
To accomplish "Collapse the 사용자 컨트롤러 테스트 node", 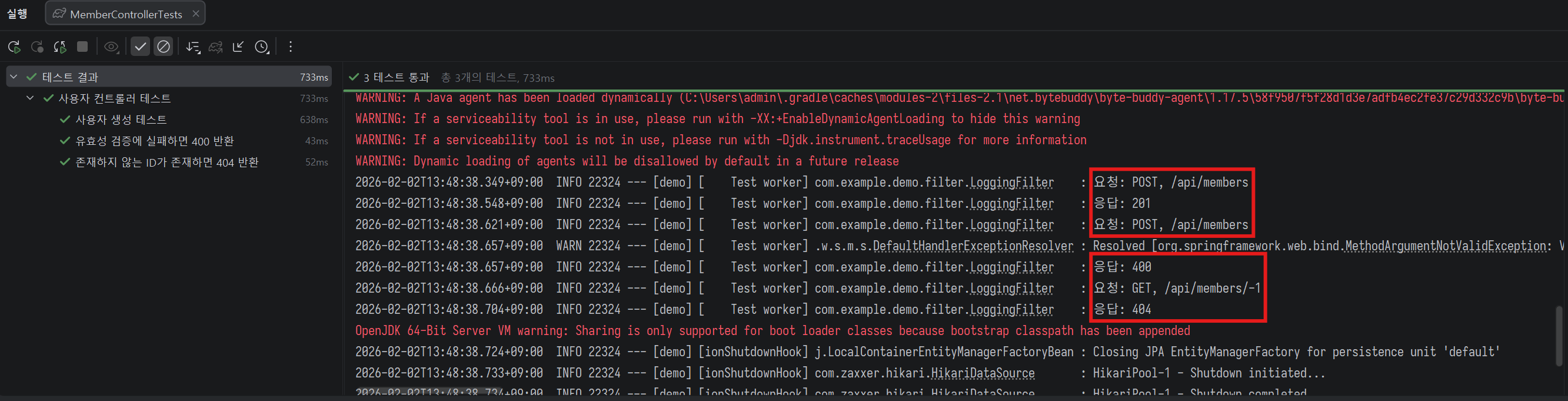I will (30, 98).
